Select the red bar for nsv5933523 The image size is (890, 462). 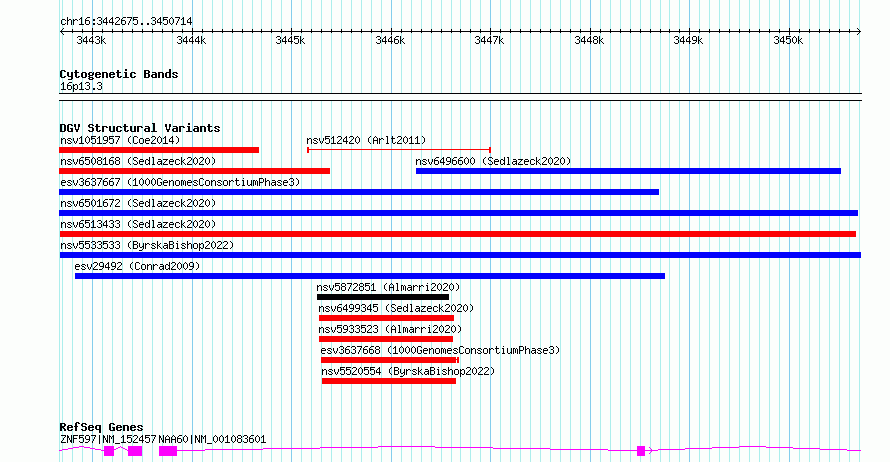coord(386,339)
